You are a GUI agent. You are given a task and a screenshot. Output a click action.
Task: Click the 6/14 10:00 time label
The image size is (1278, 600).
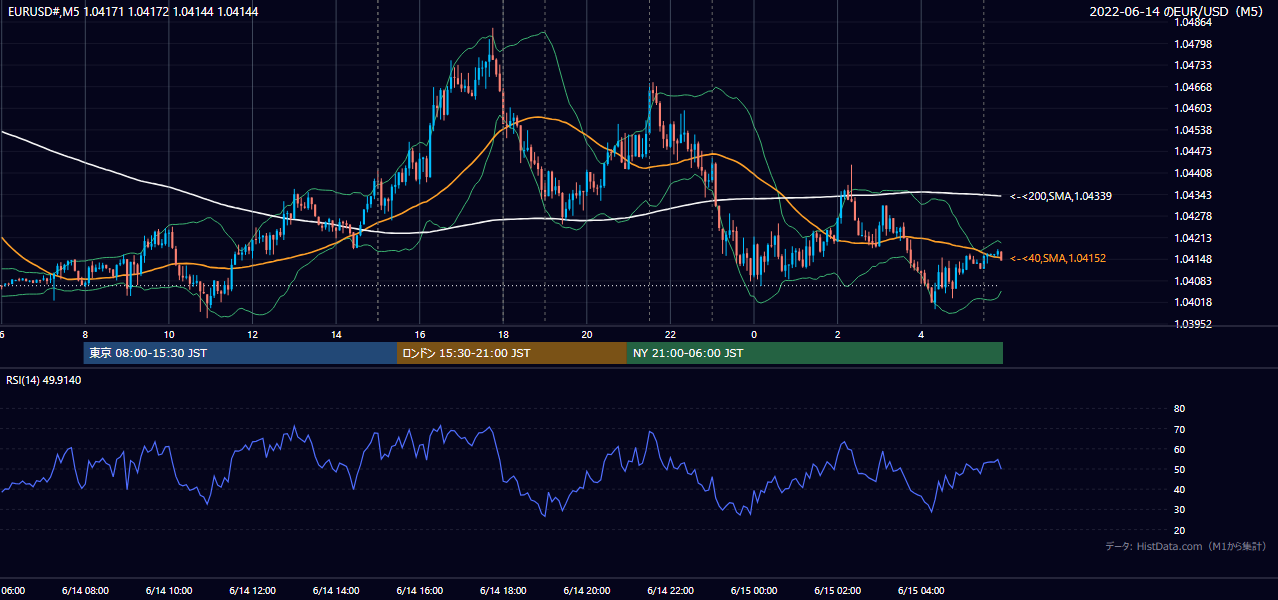(169, 590)
